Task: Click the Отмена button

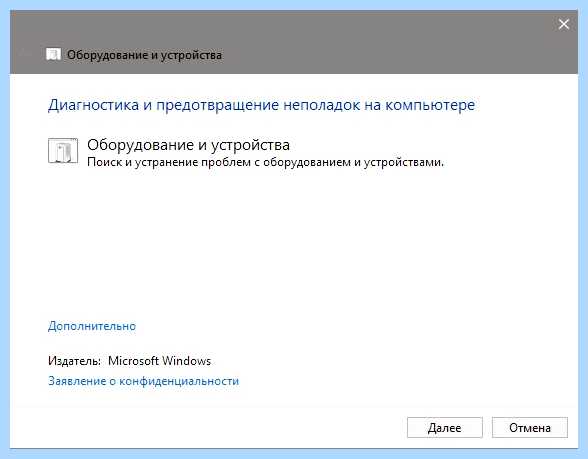Action: point(530,428)
